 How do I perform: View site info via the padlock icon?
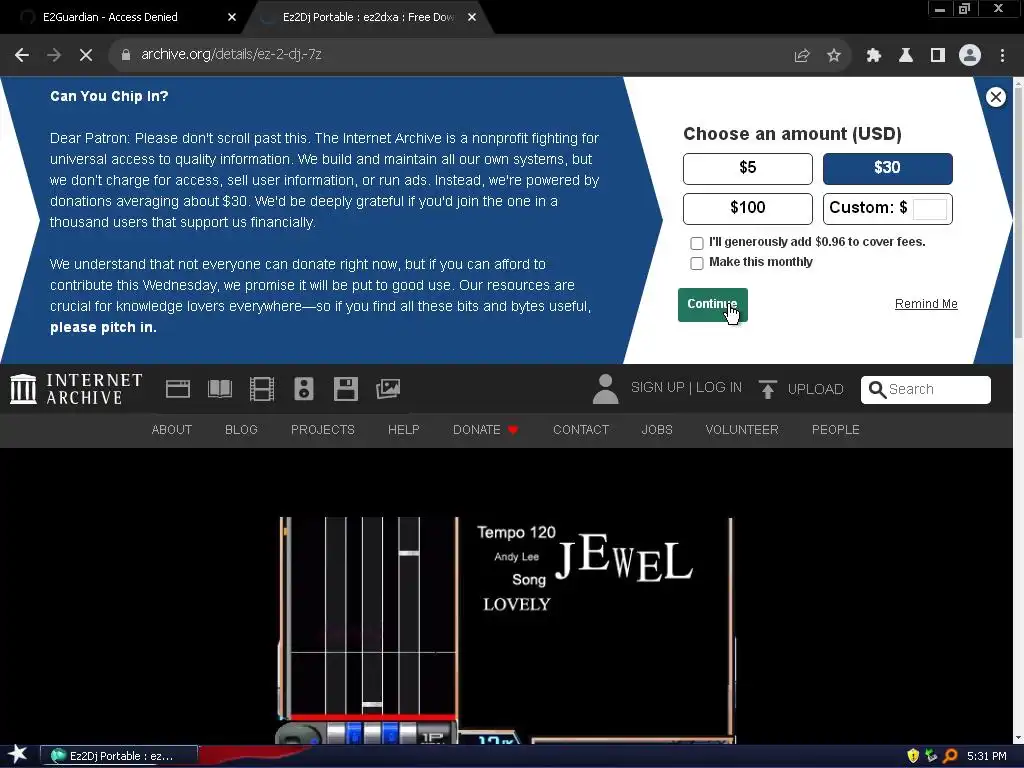click(125, 55)
